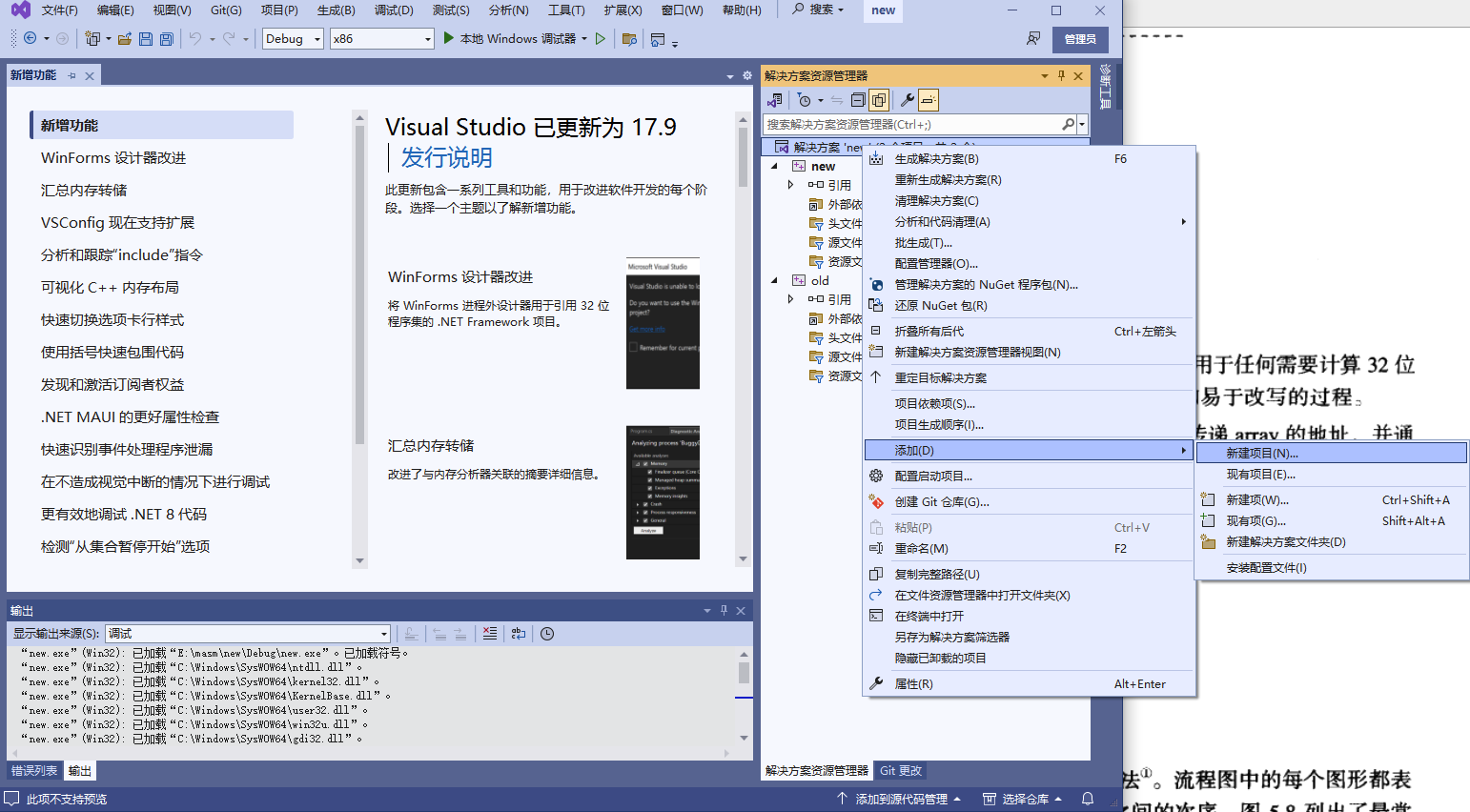Pin the Solution Explorer panel

click(x=1061, y=75)
